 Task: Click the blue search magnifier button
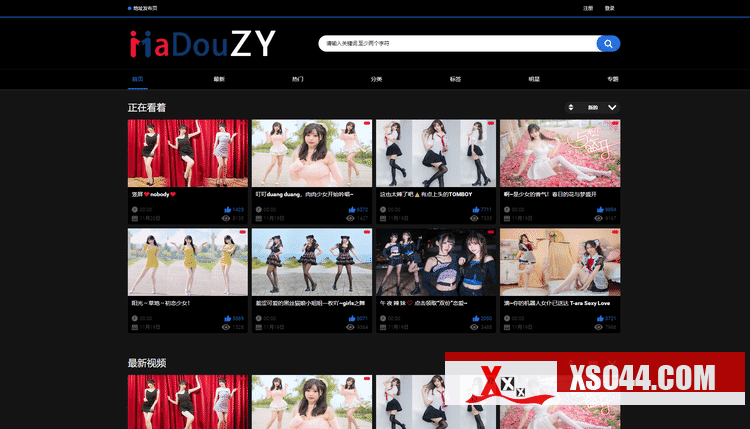[608, 44]
